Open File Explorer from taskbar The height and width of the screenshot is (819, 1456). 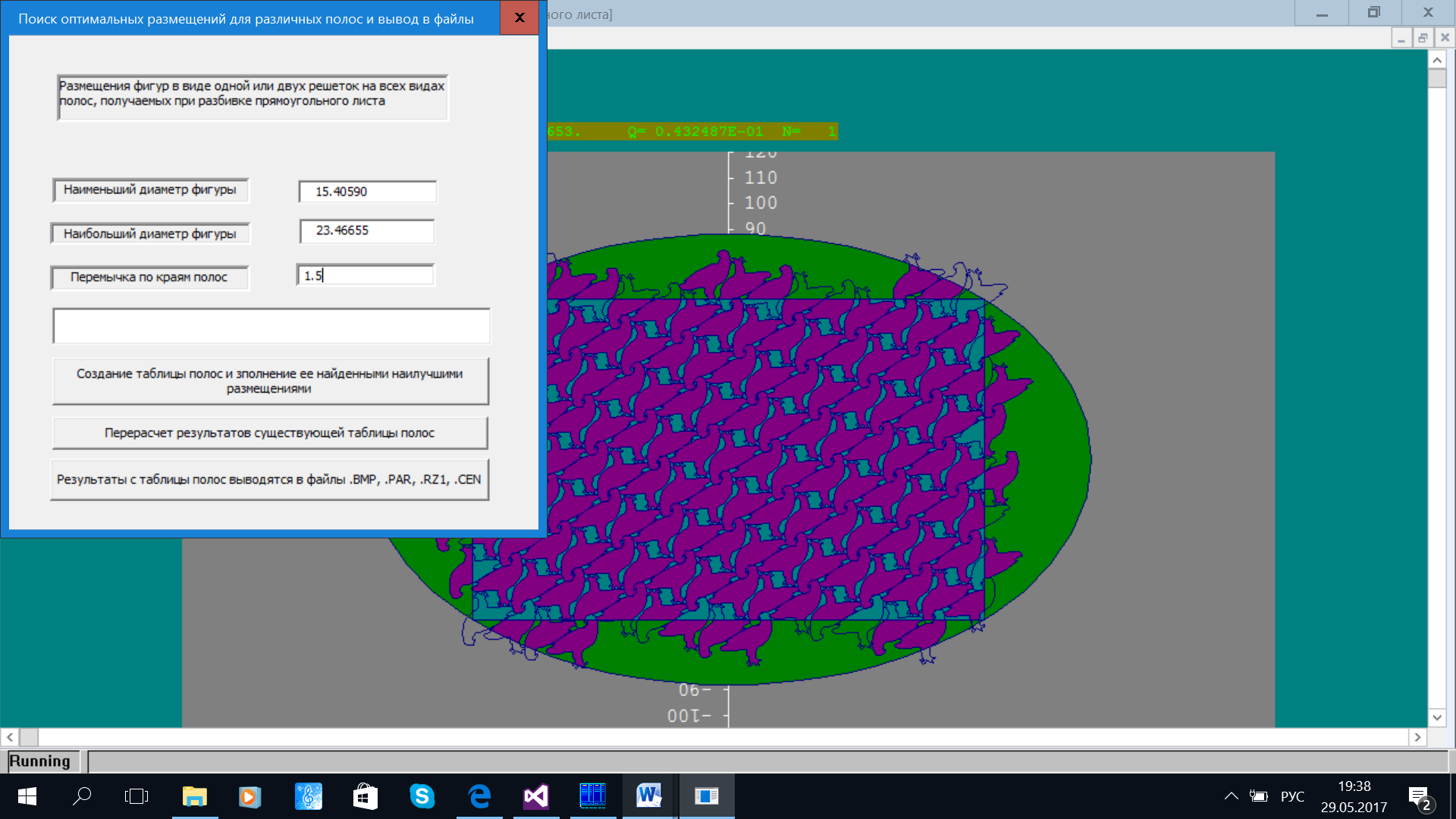click(x=195, y=796)
